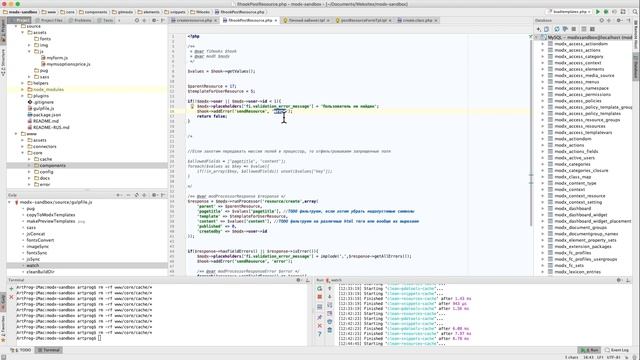Click the Database panel refresh icon
This screenshot has width=640, height=360.
click(557, 29)
